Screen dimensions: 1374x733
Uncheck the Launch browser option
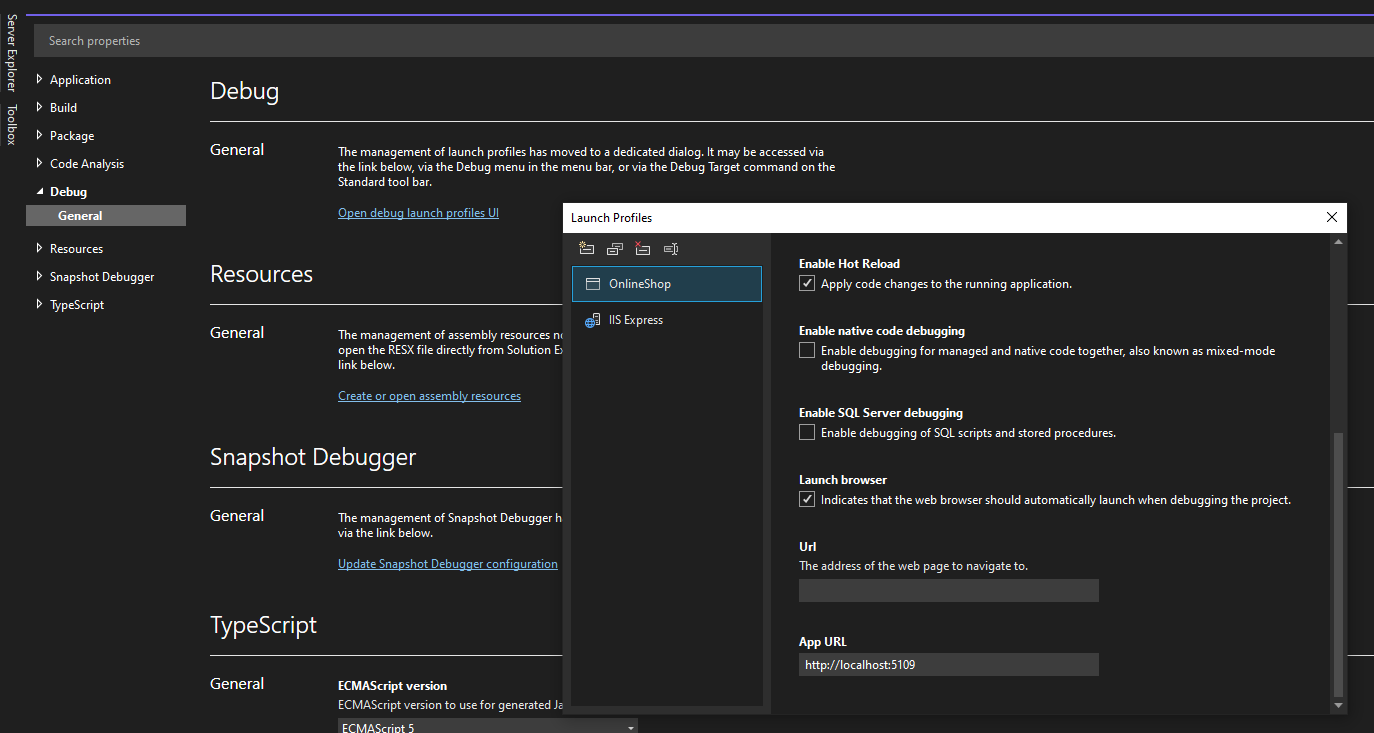[807, 500]
